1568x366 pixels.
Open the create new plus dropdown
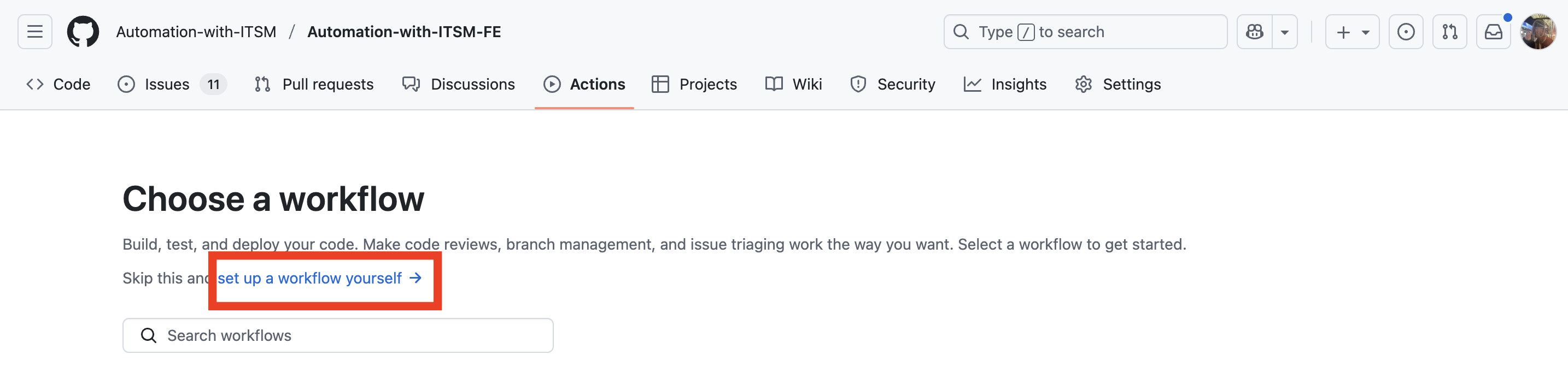[1352, 32]
